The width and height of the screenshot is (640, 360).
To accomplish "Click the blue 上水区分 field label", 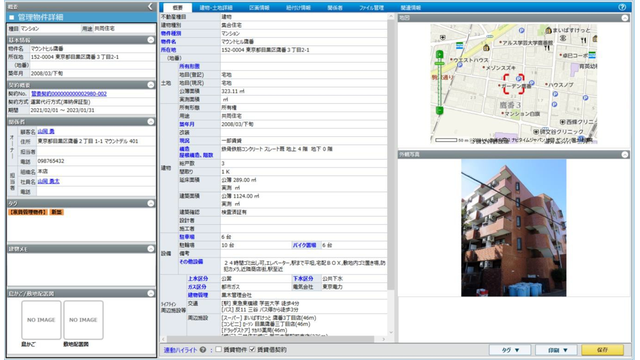I will 198,278.
